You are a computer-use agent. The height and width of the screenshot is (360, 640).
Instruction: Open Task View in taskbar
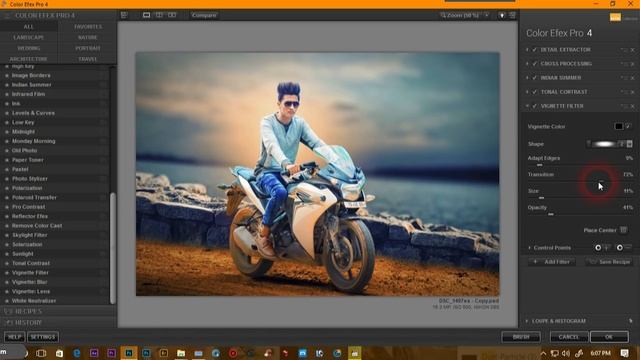click(41, 353)
